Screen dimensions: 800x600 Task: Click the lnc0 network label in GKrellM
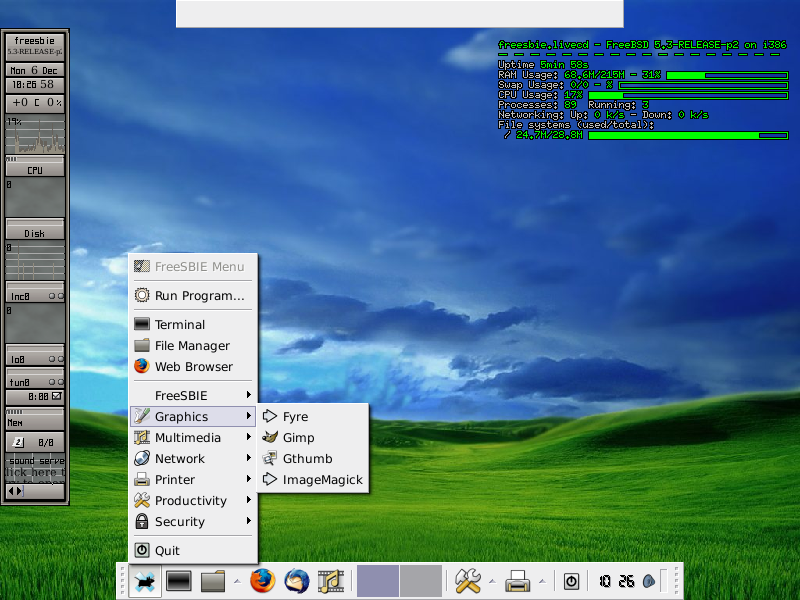point(20,296)
